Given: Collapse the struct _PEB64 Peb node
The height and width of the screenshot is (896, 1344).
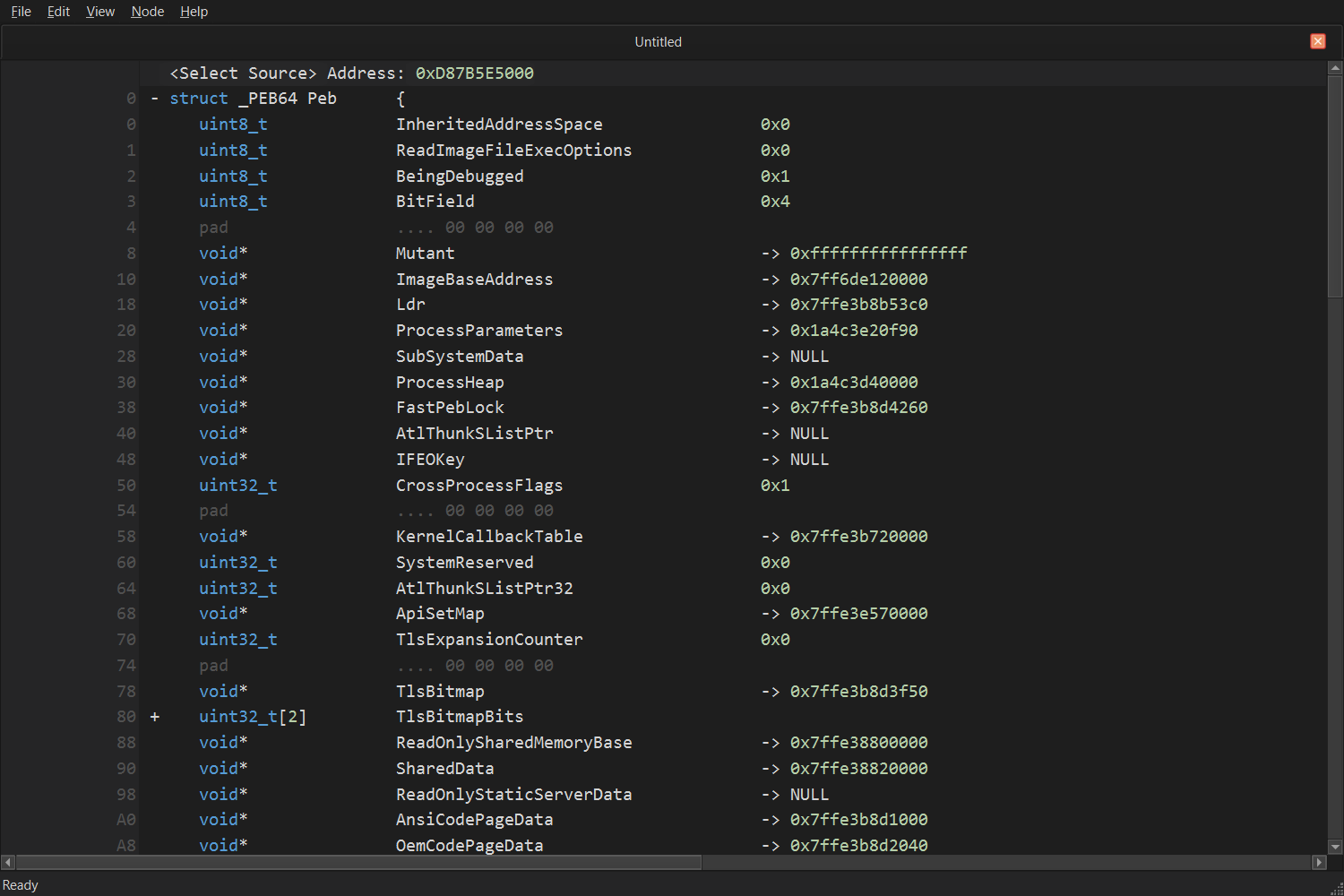Looking at the screenshot, I should pos(155,99).
